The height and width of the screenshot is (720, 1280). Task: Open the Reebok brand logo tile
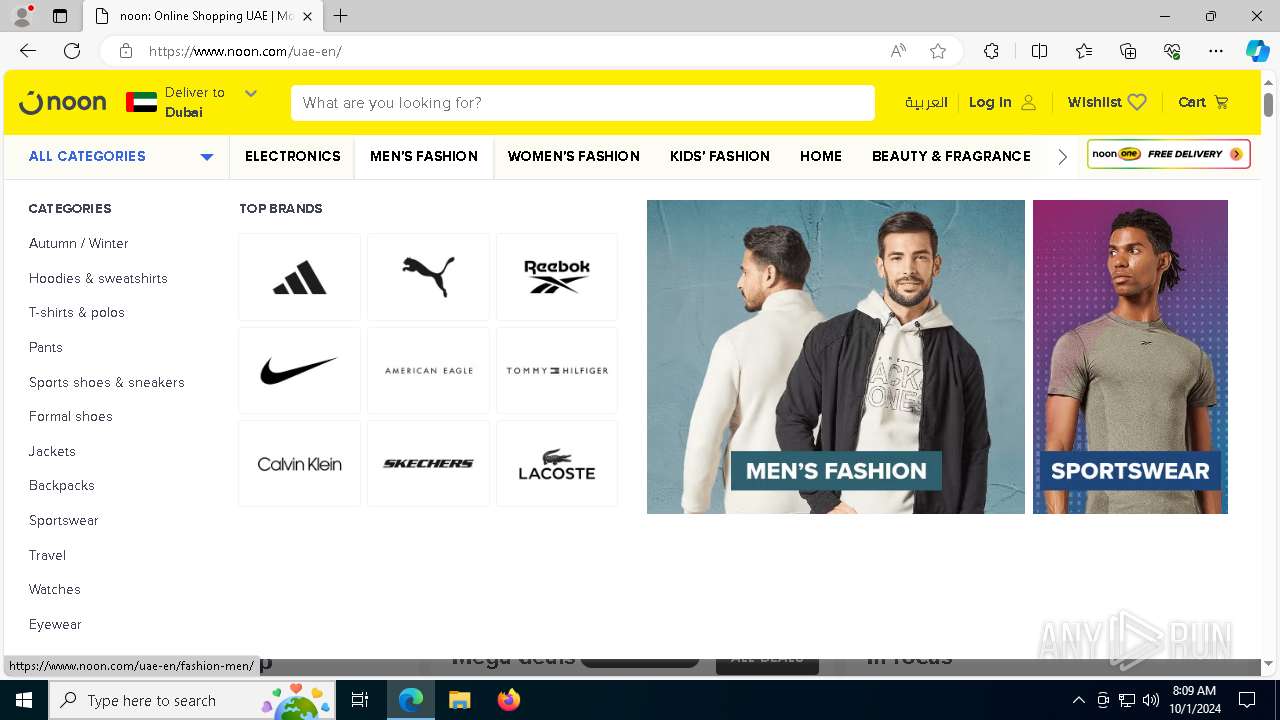557,277
